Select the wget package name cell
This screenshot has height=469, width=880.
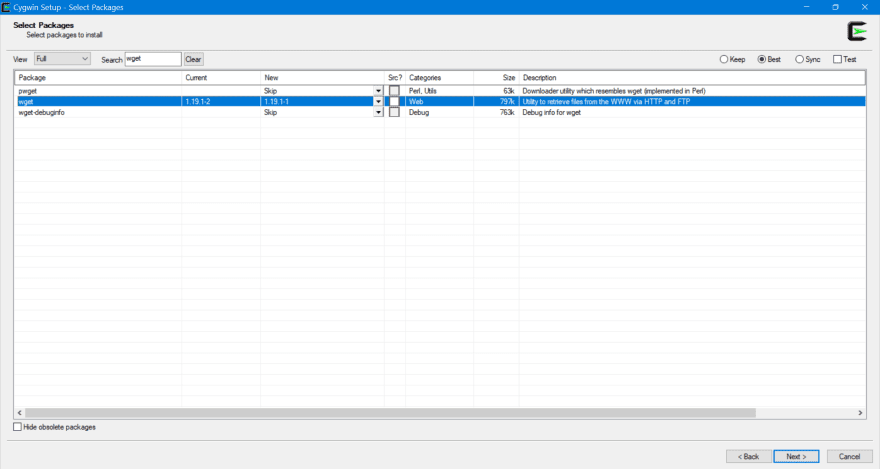(x=26, y=102)
